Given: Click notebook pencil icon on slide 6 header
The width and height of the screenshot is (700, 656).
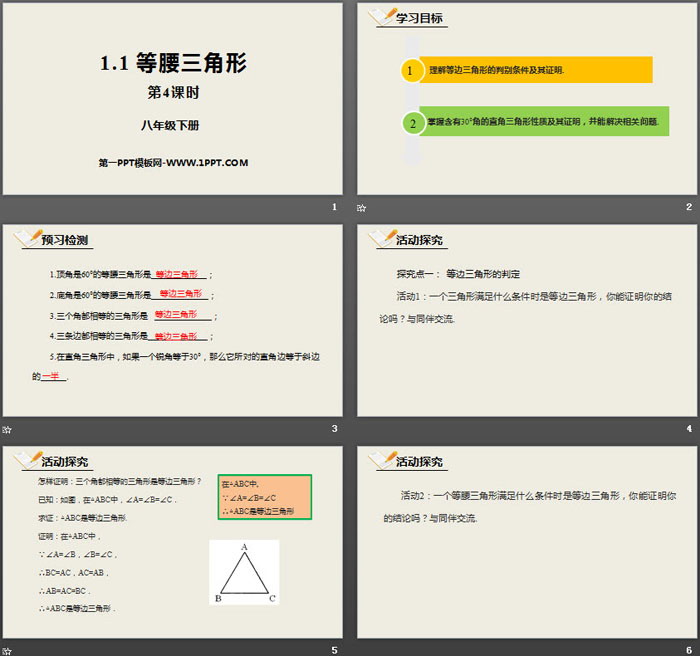Looking at the screenshot, I should [x=381, y=459].
